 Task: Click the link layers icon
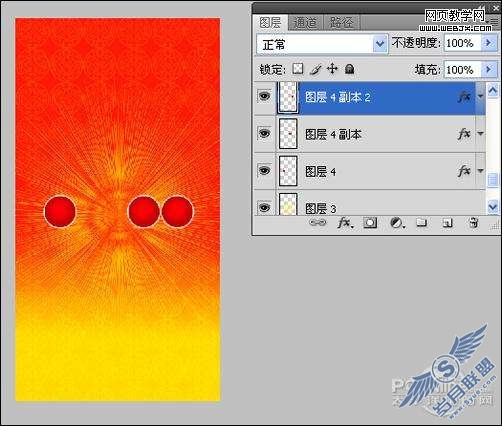(x=317, y=222)
